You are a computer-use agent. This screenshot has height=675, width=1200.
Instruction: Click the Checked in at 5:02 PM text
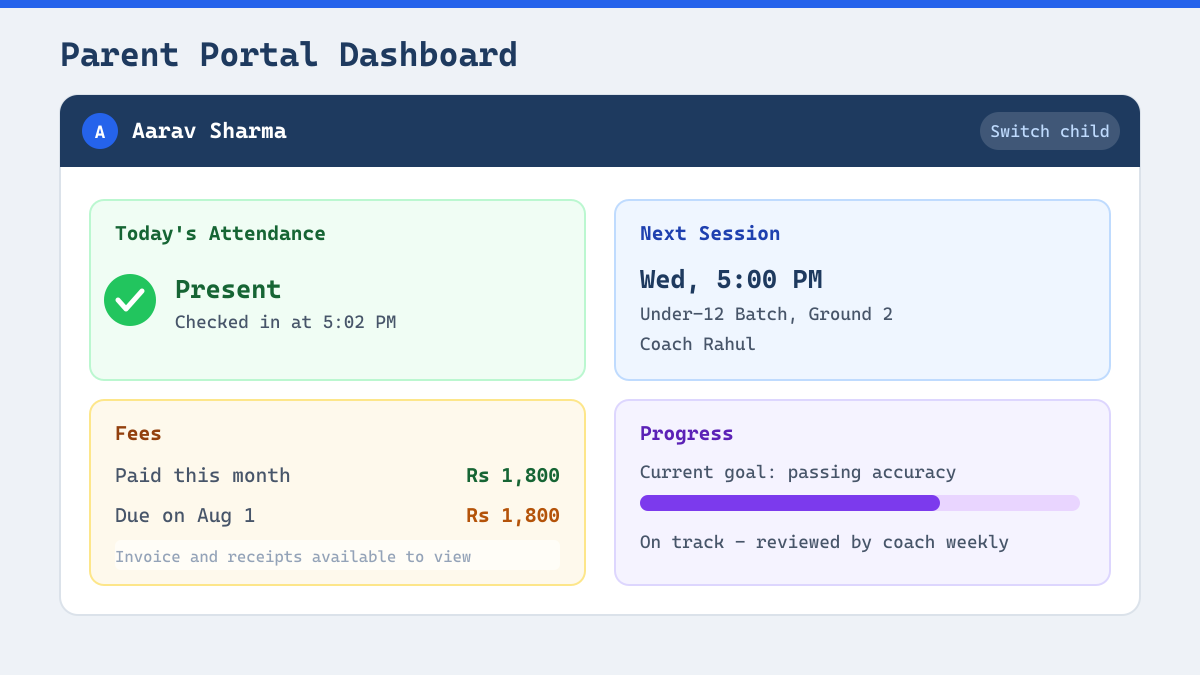coord(285,322)
